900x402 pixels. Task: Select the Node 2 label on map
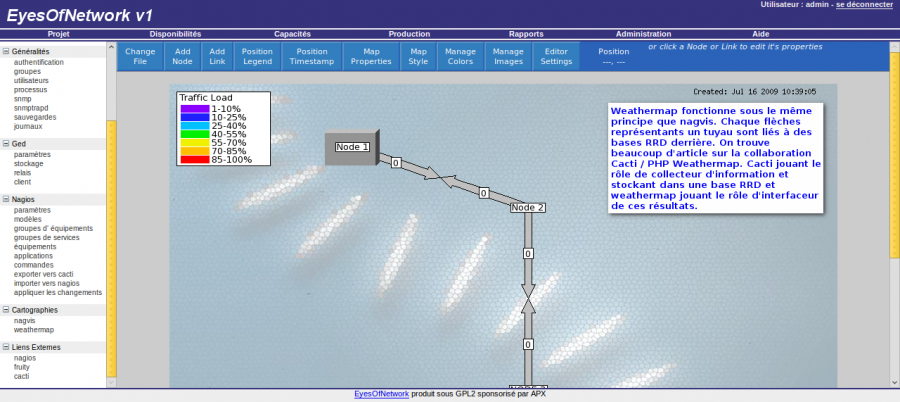tap(527, 207)
